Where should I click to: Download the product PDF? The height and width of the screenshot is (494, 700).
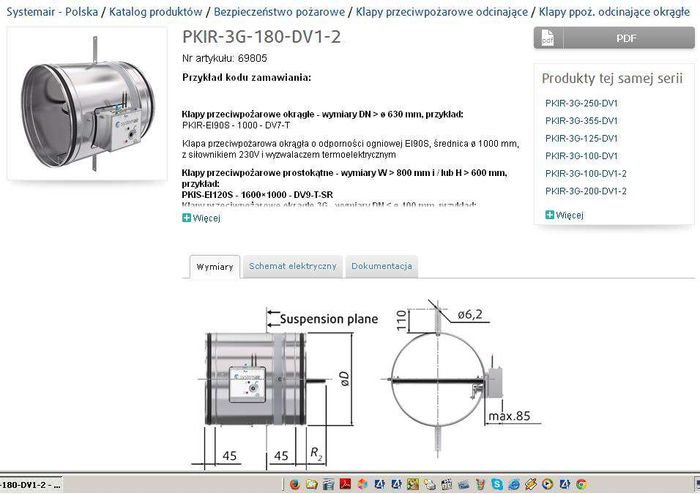[x=614, y=38]
